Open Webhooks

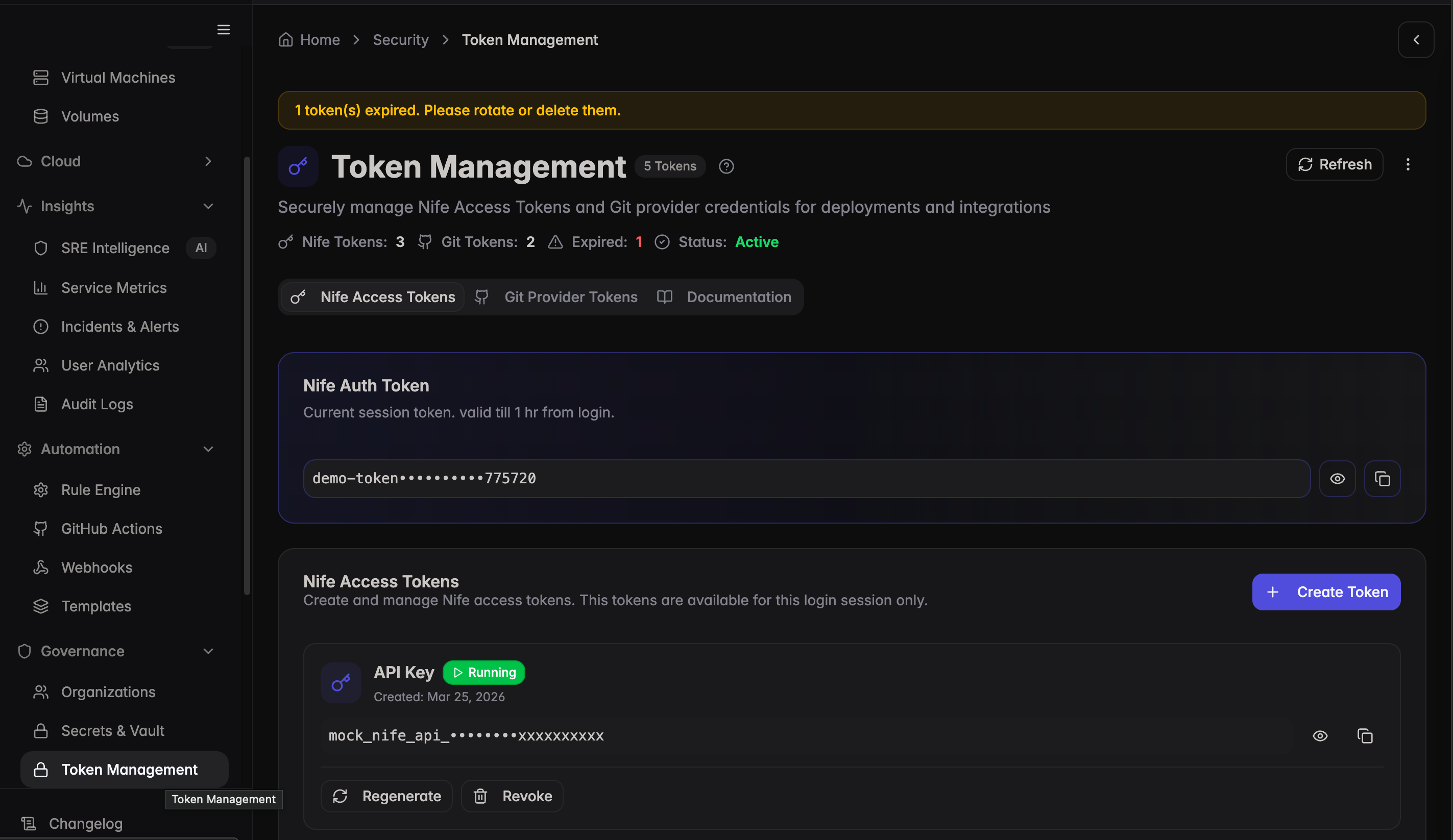(97, 567)
